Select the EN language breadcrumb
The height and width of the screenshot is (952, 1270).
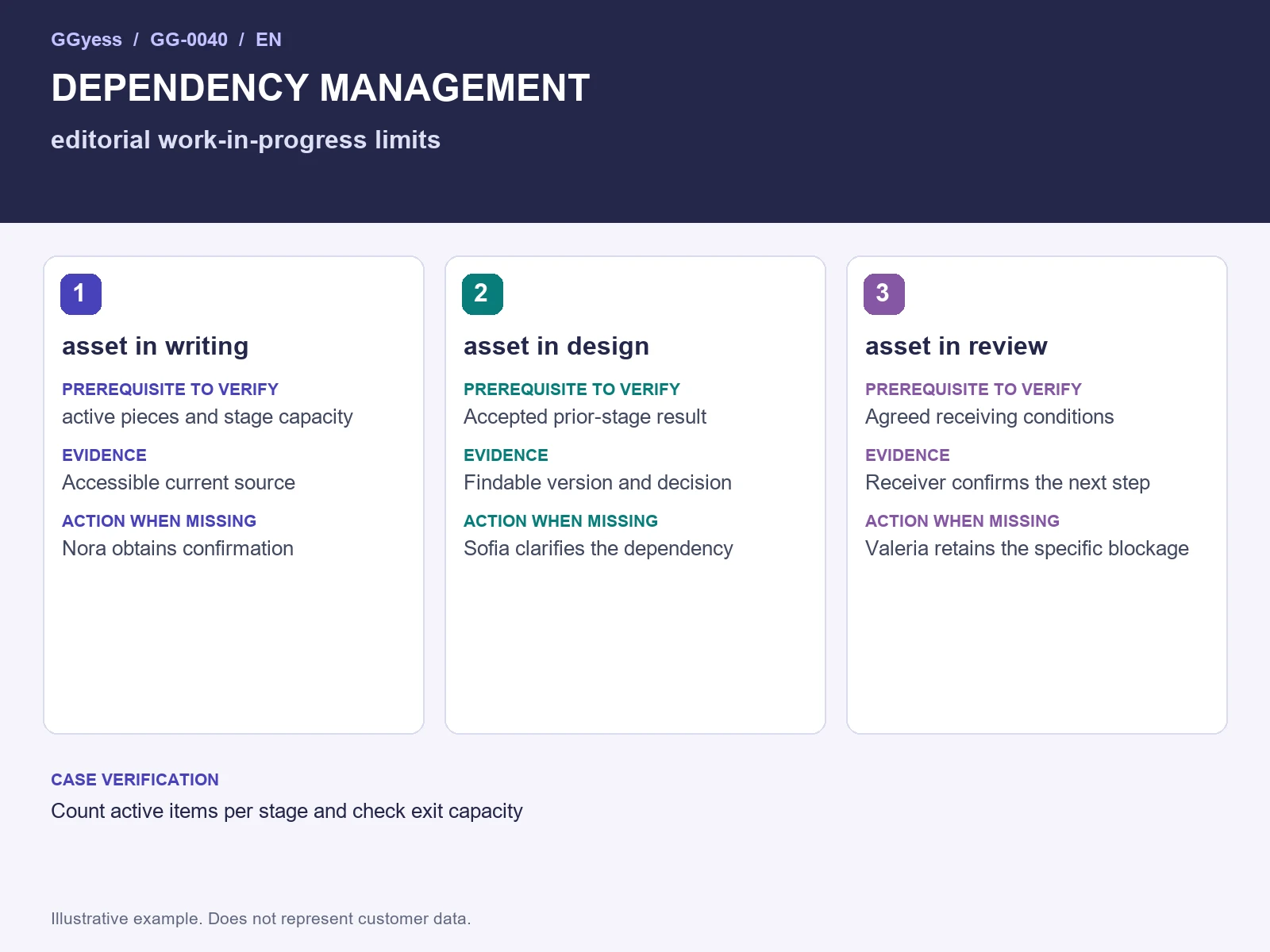[268, 40]
